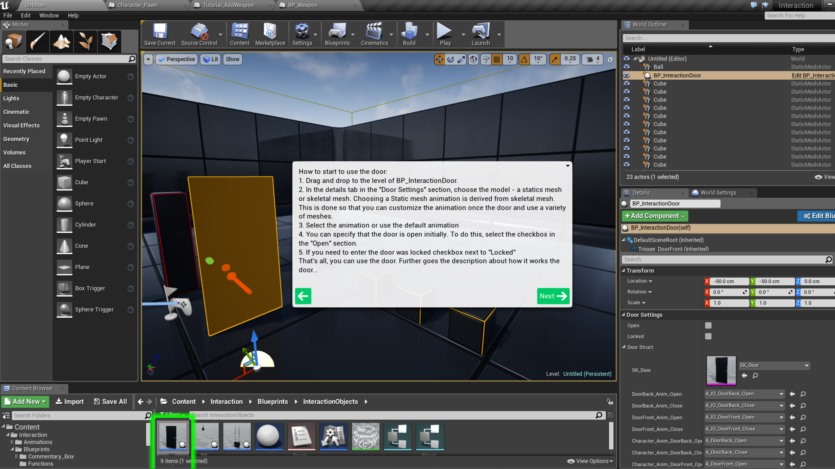Screen dimensions: 835x469
Task: Select the Visual Effects category
Action: pos(21,126)
